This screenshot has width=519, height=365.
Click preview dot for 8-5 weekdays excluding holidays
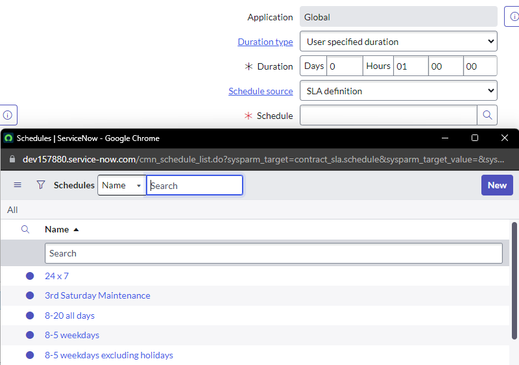tap(30, 355)
